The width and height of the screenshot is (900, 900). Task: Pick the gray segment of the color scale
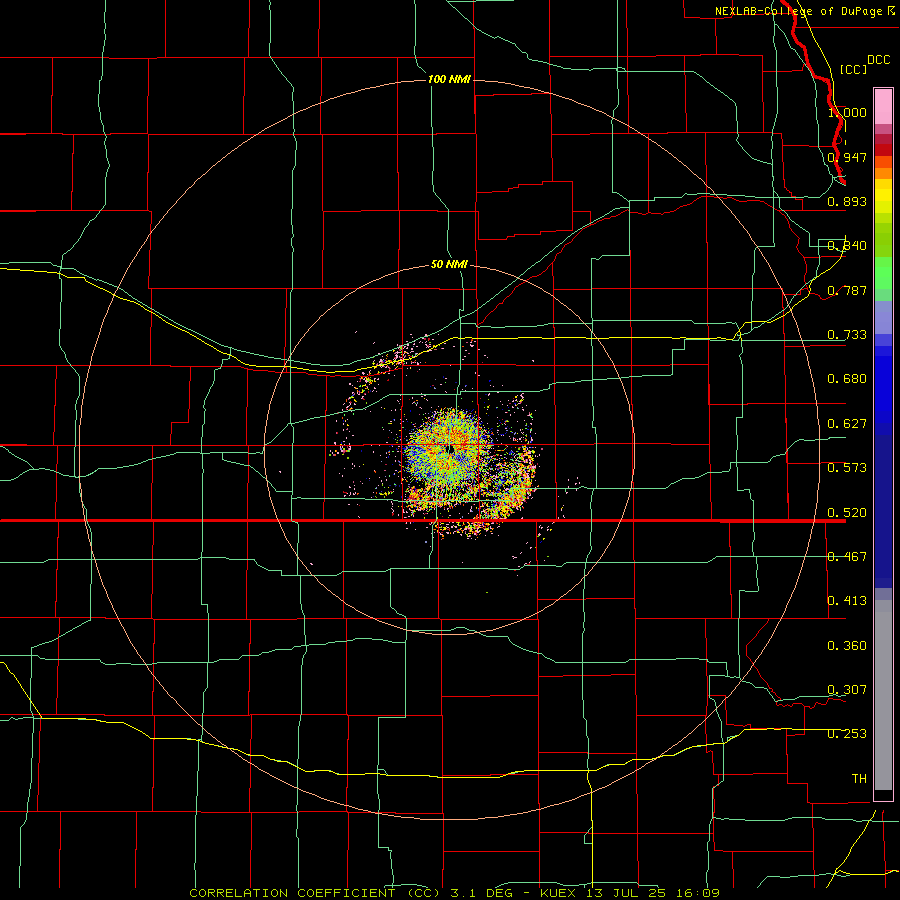coord(883,695)
